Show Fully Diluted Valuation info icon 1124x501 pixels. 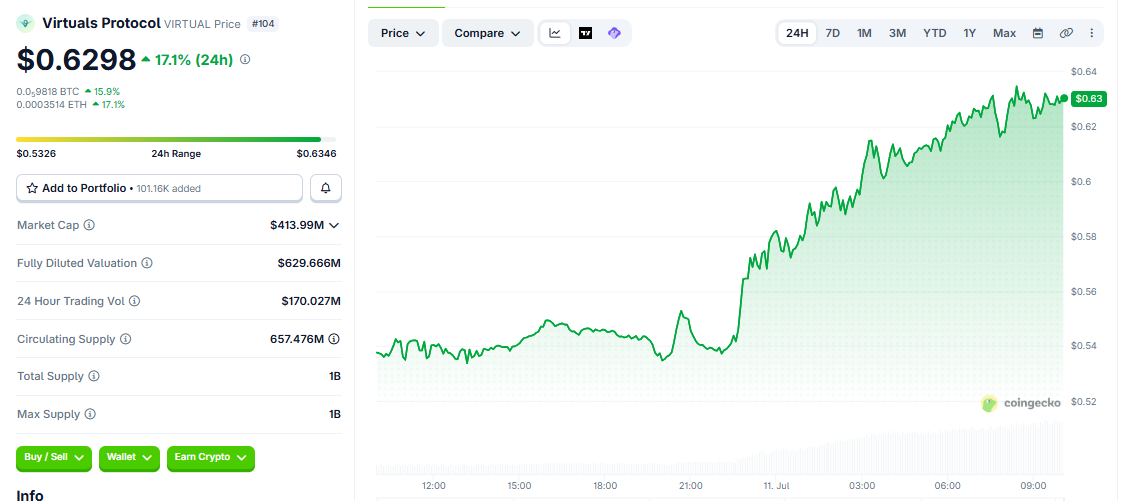point(147,263)
